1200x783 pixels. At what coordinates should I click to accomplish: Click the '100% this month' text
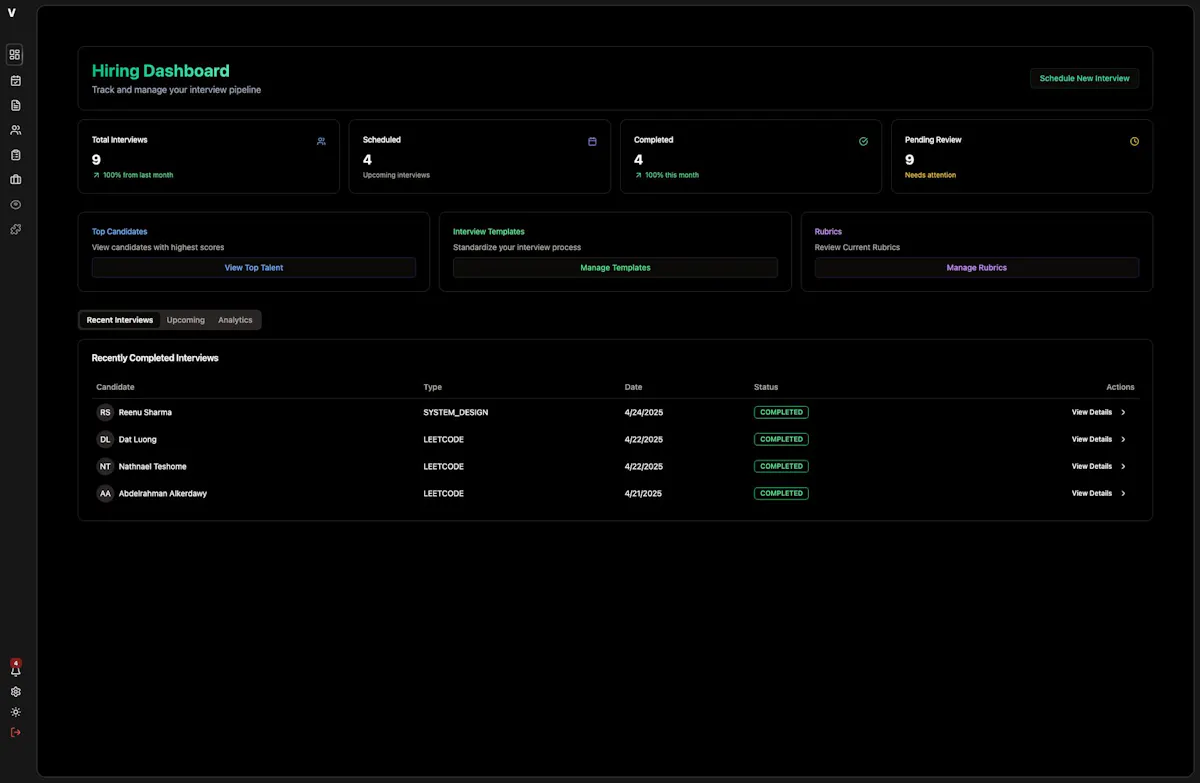coord(672,175)
